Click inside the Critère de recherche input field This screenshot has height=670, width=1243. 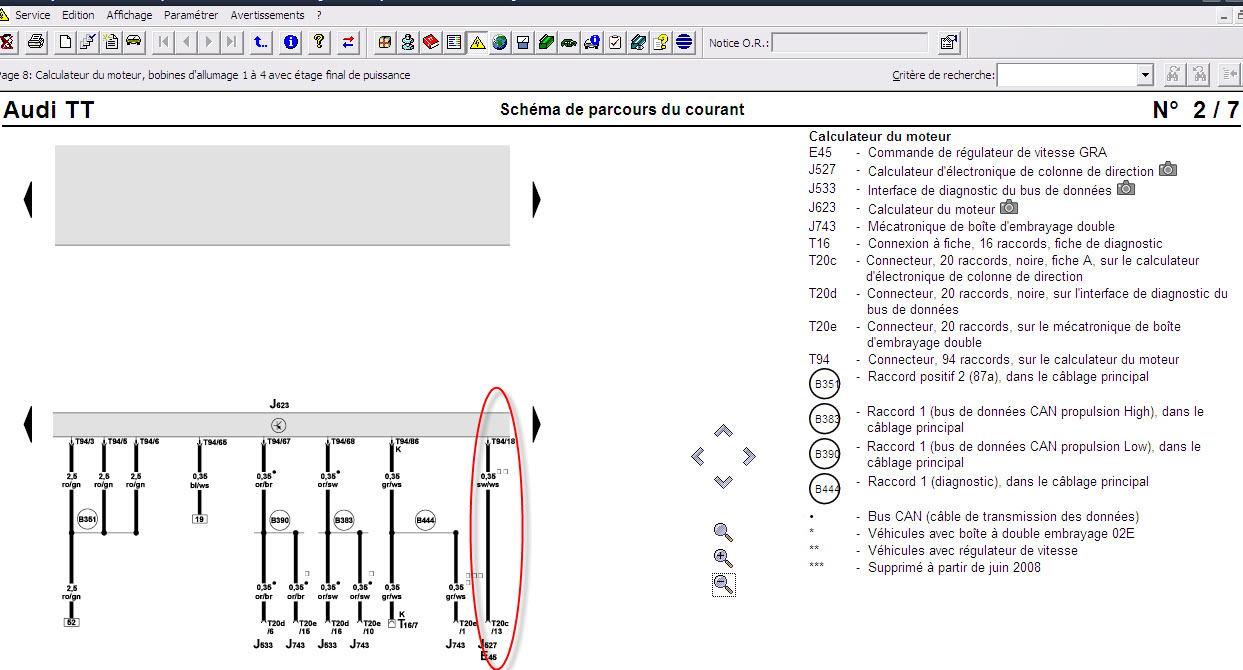(x=1066, y=75)
